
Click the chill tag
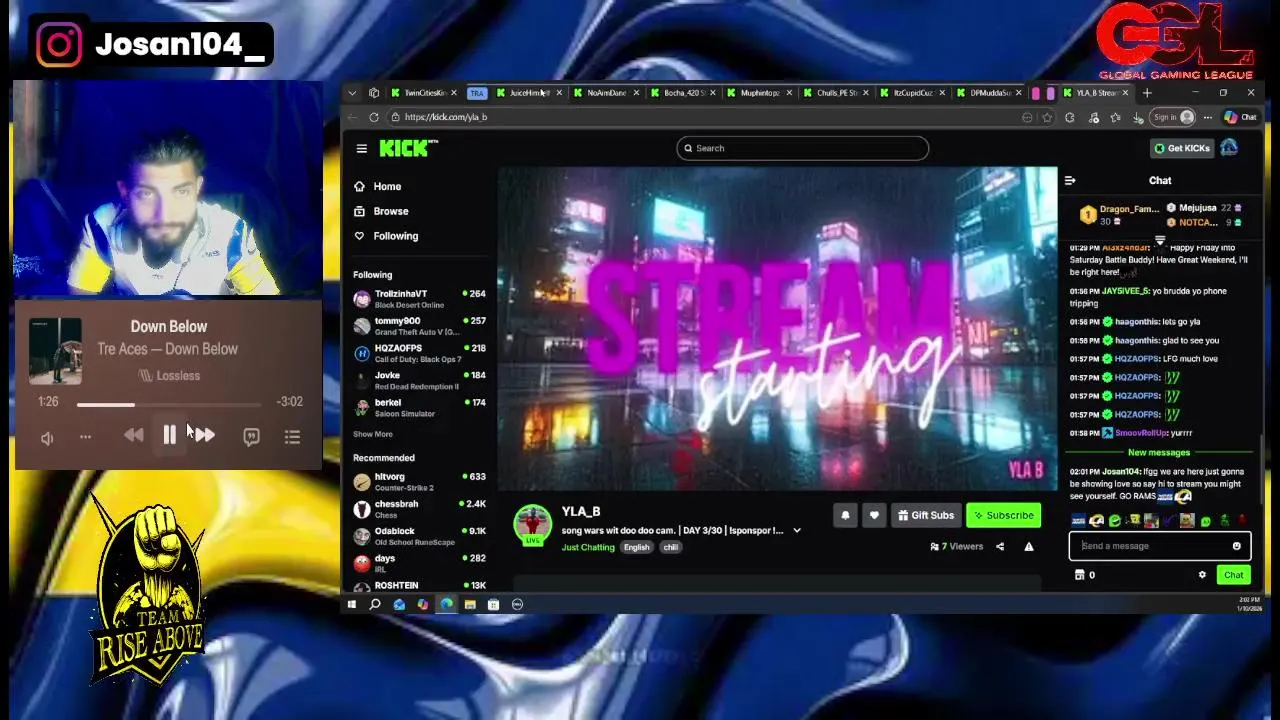pos(671,547)
